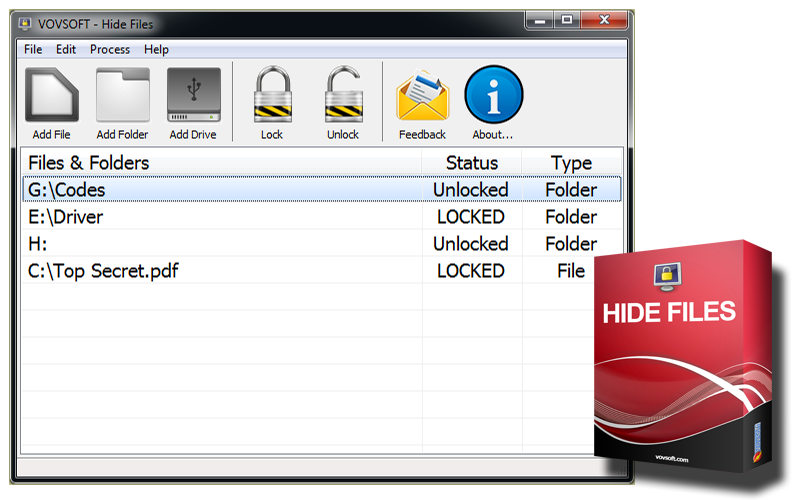Image resolution: width=792 pixels, height=500 pixels.
Task: Click Unlocked status of H: row
Action: point(471,244)
